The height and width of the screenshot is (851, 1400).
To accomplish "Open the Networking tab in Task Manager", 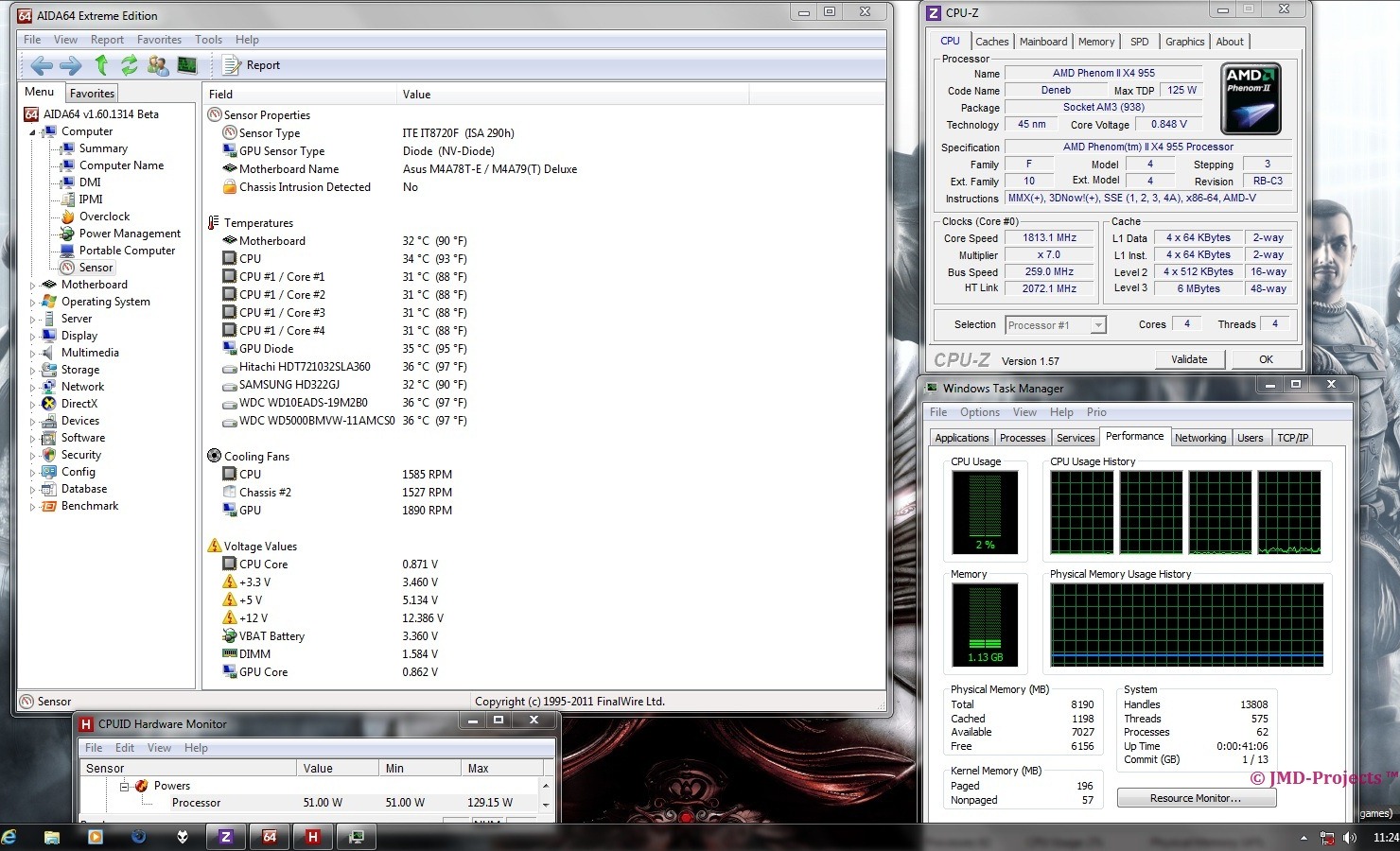I will tap(1200, 438).
